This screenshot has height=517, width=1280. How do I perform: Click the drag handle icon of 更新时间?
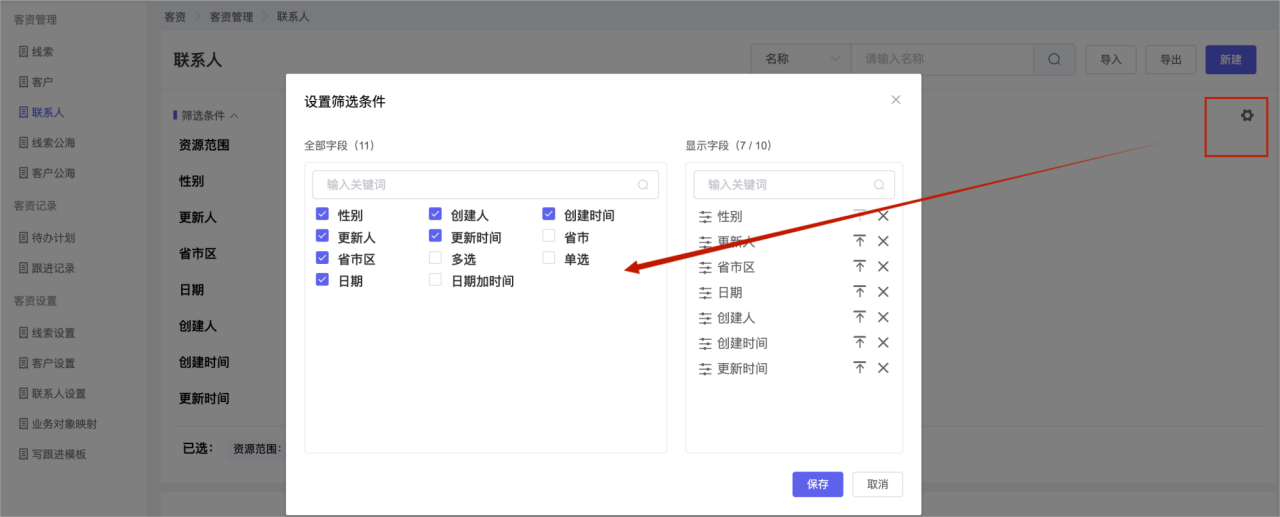pos(705,368)
